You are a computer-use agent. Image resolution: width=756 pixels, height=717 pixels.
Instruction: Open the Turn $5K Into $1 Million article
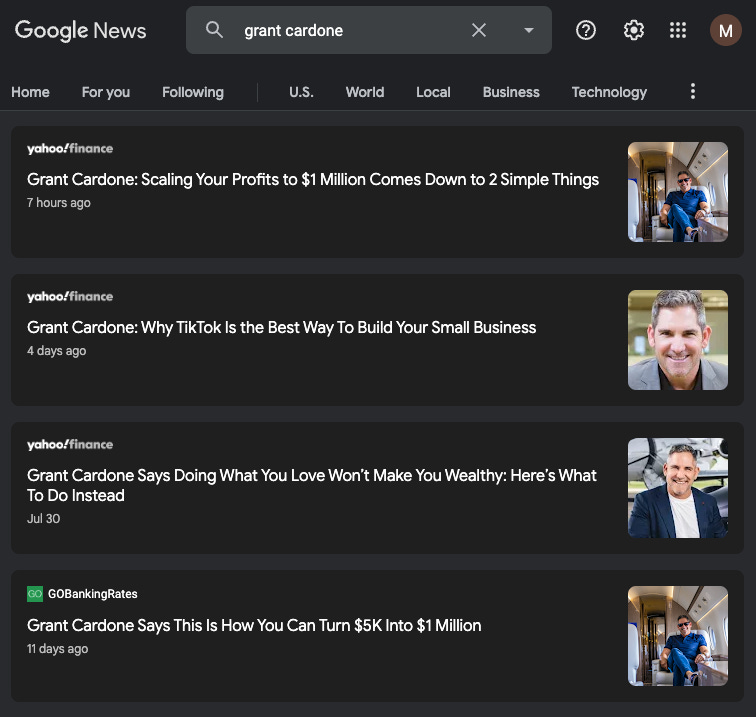pos(254,625)
